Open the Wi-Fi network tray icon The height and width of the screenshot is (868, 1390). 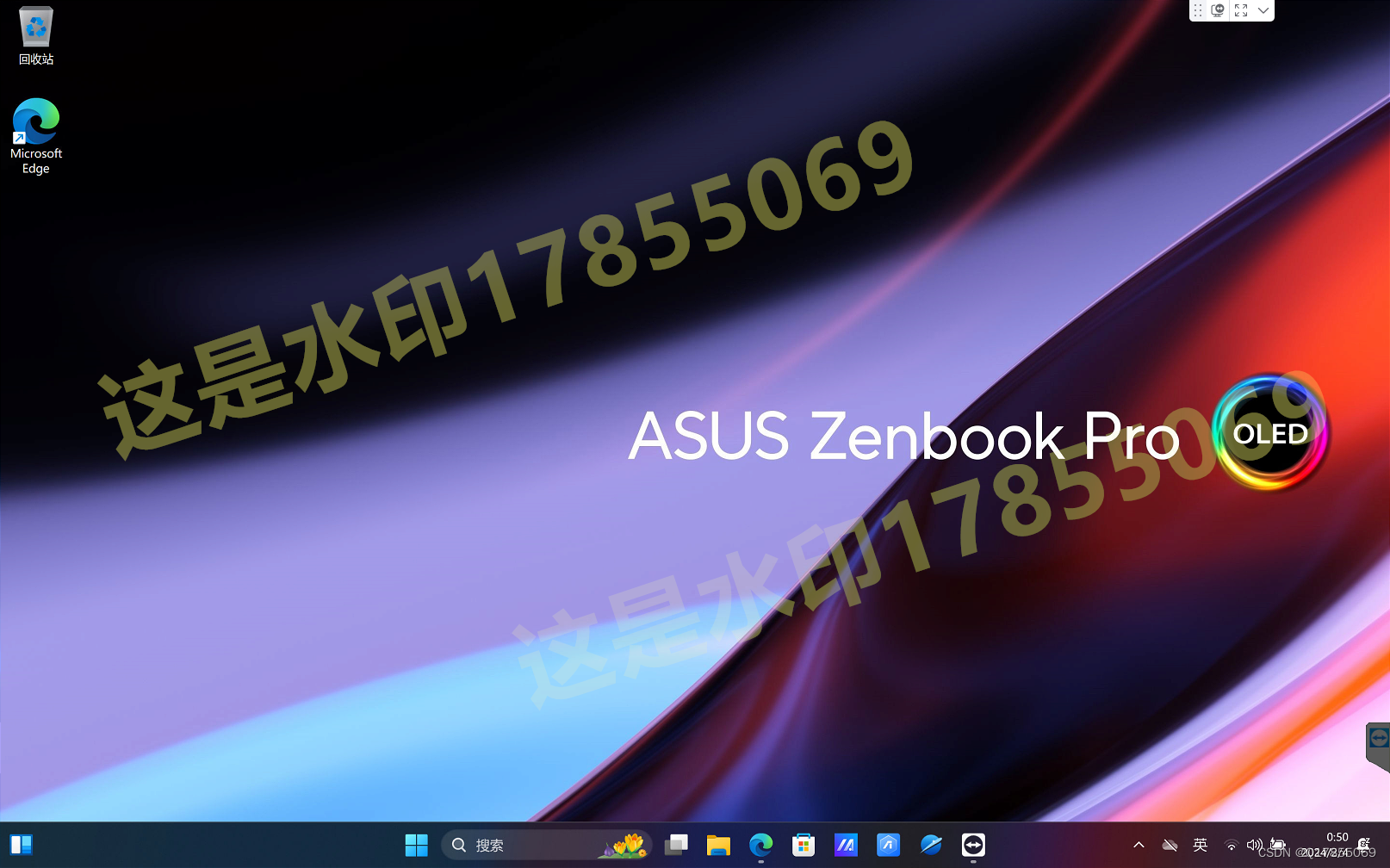[x=1232, y=846]
